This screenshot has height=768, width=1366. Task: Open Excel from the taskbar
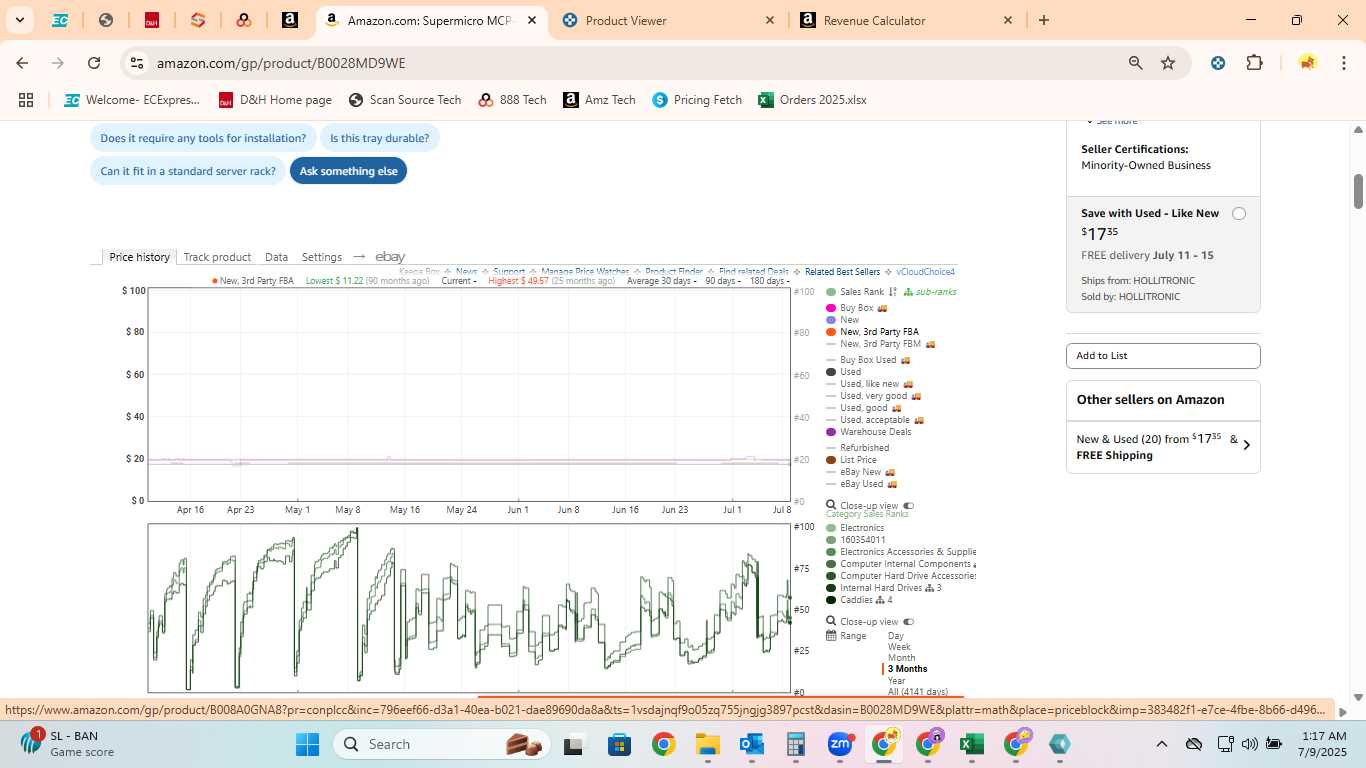(x=971, y=744)
